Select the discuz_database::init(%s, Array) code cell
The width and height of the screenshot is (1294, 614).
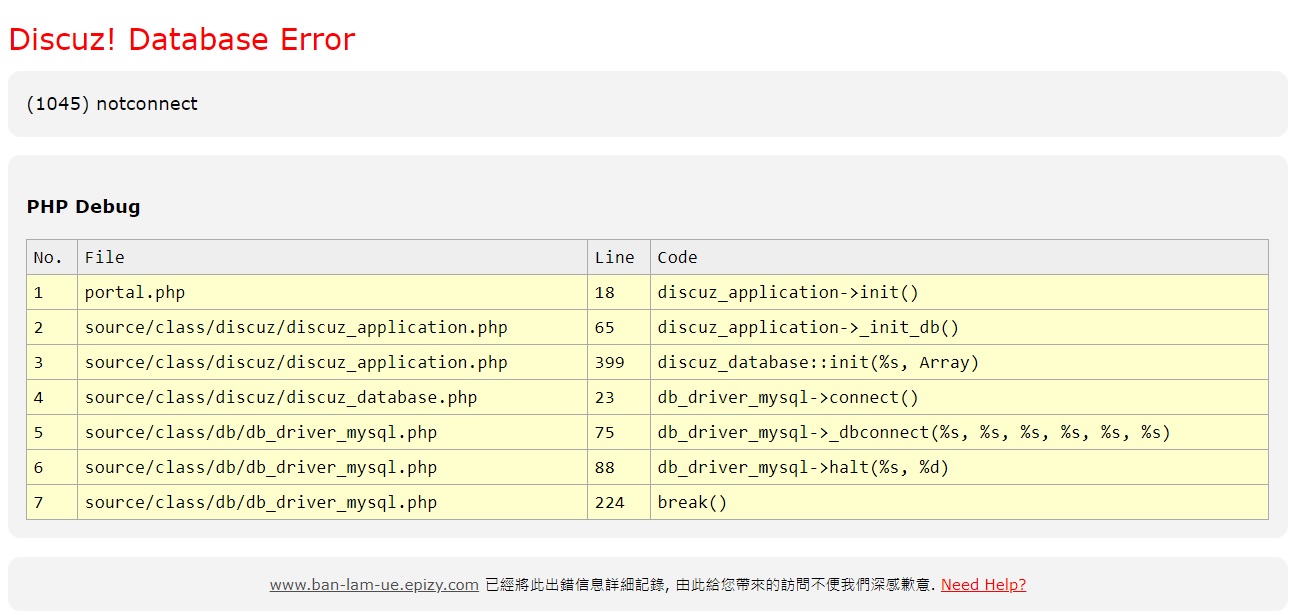818,362
